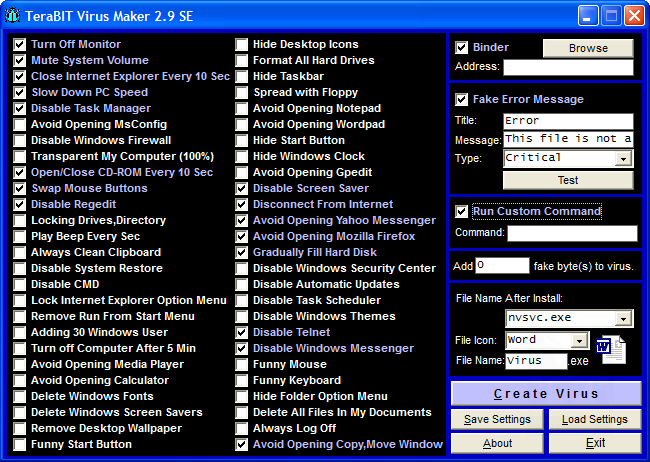Uncheck the Mute System Volume option
The height and width of the screenshot is (462, 650).
coord(20,61)
